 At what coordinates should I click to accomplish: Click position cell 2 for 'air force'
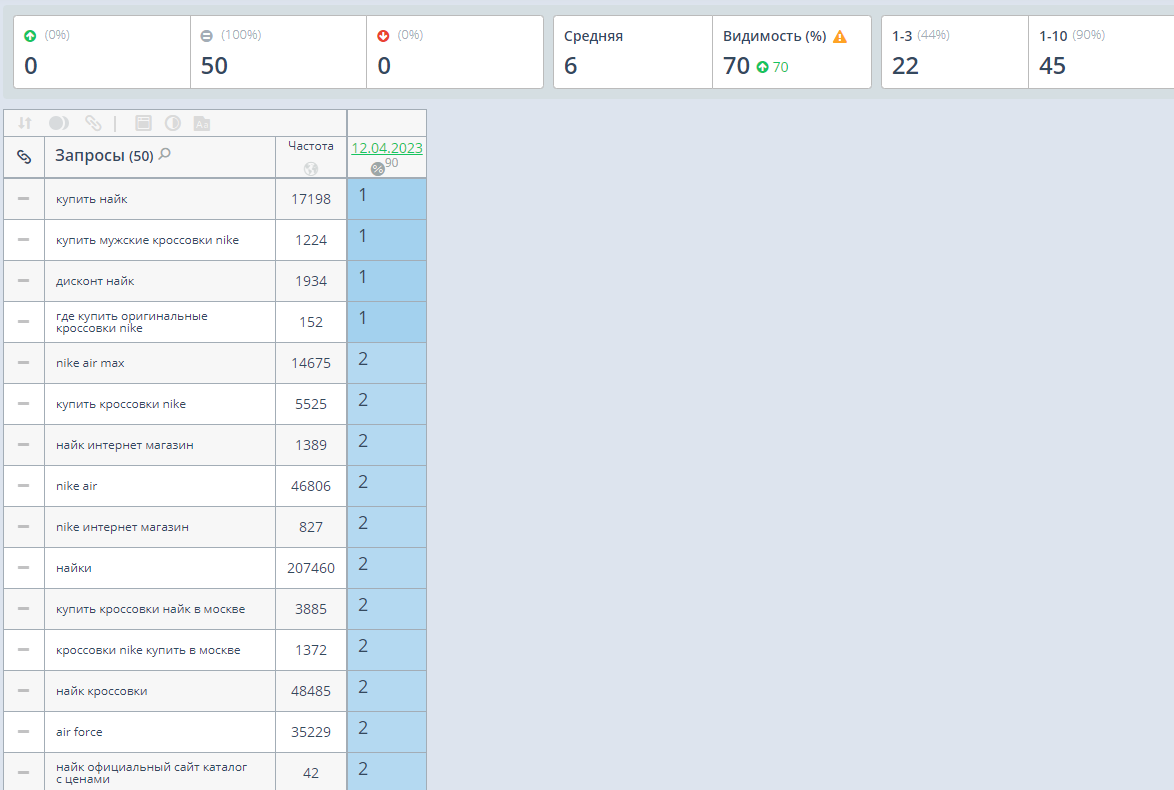coord(387,732)
